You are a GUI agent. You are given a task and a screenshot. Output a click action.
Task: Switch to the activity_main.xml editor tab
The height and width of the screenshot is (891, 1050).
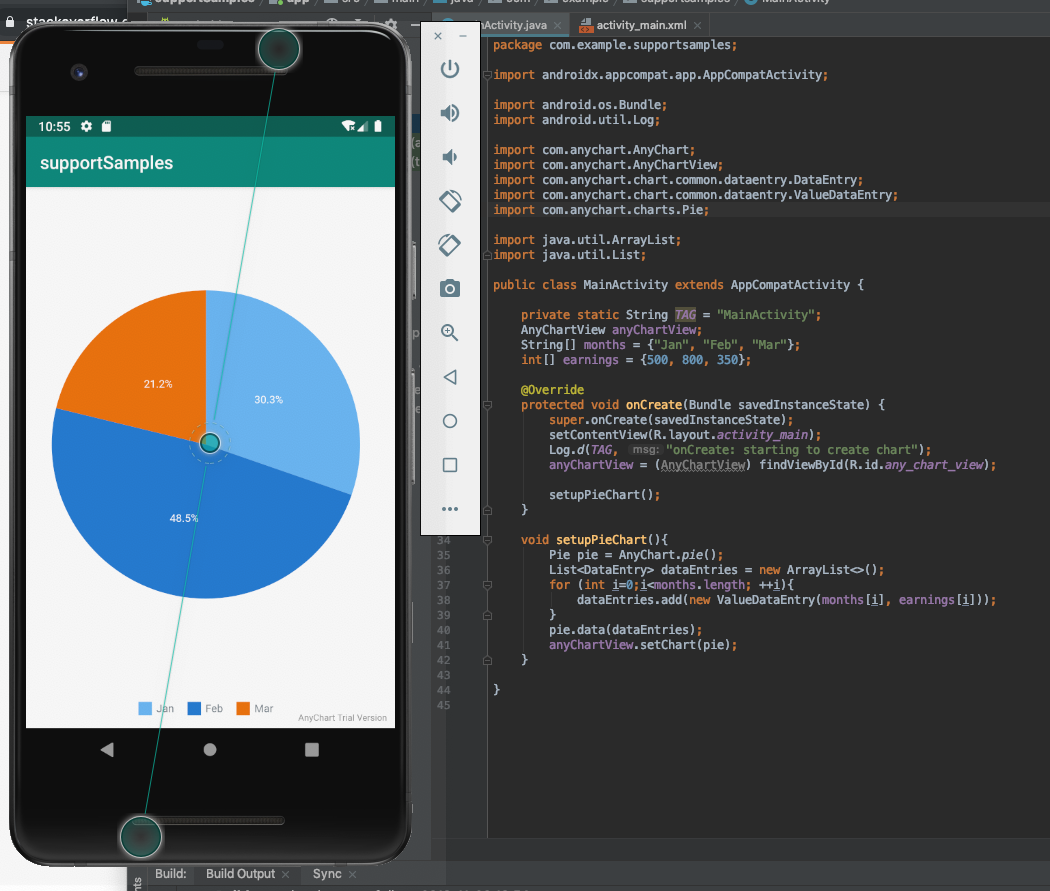pyautogui.click(x=641, y=25)
